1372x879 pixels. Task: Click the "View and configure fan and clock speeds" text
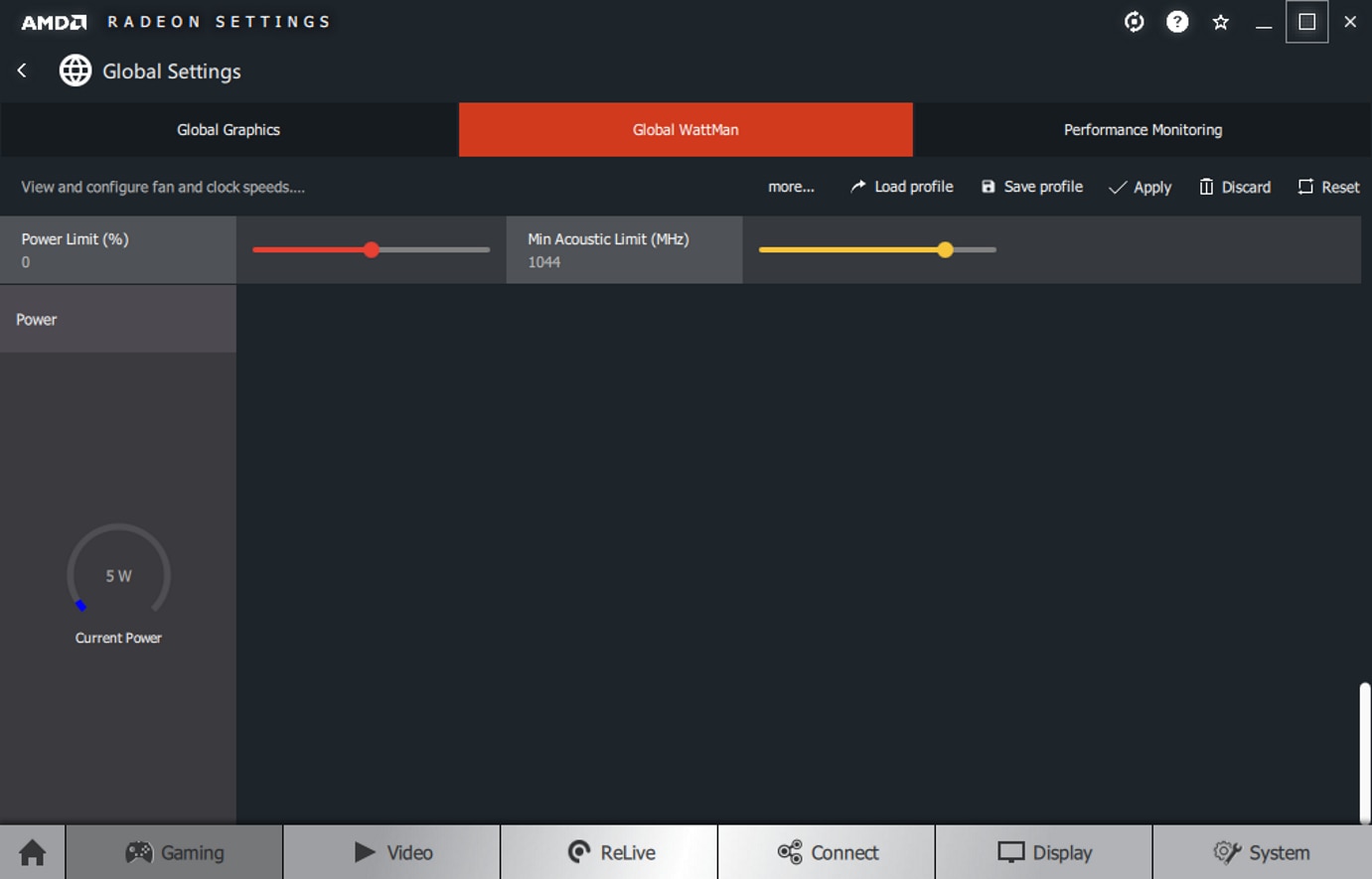pyautogui.click(x=163, y=187)
